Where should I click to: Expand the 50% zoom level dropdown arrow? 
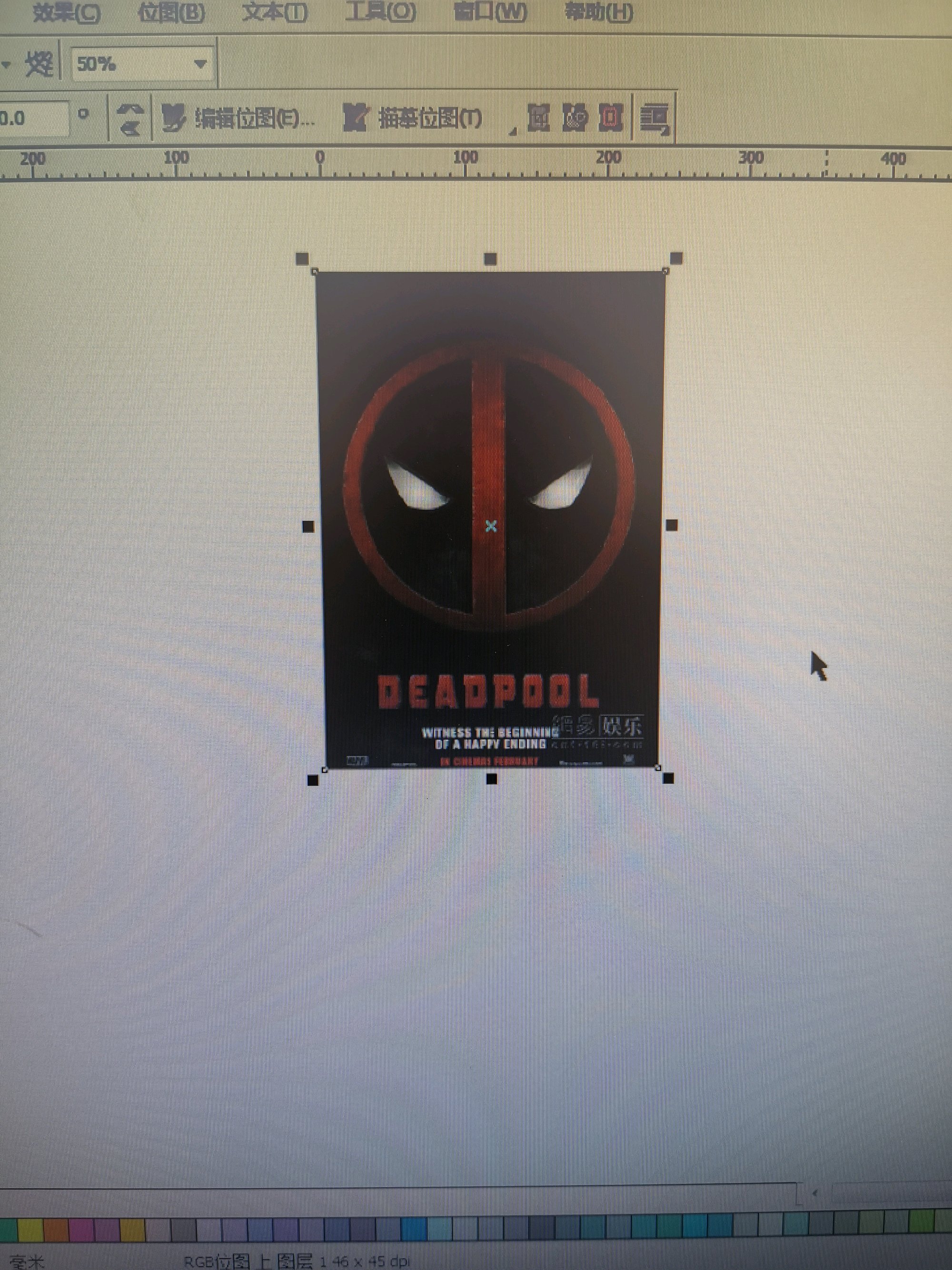tap(200, 64)
